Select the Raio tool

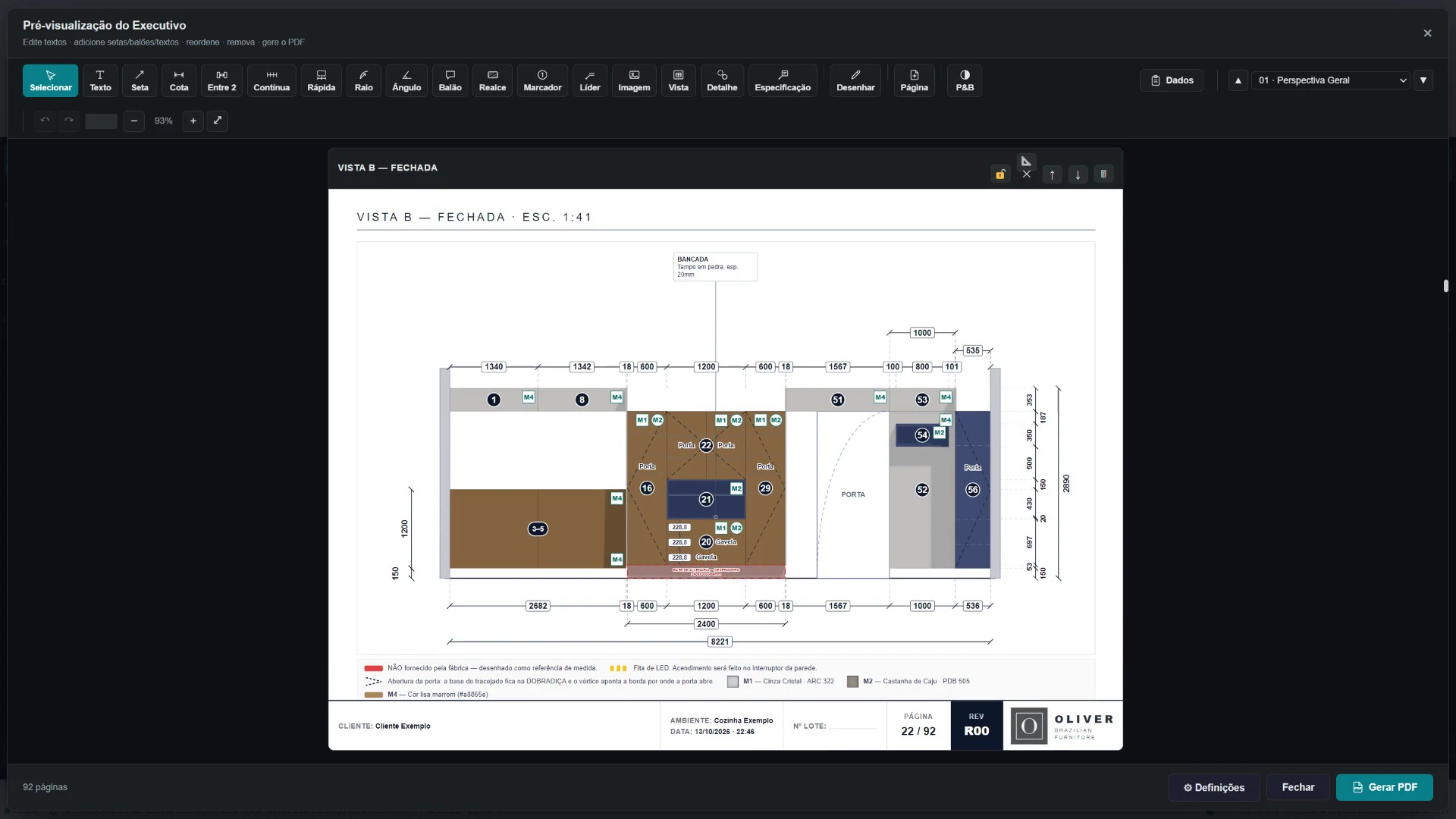pos(364,80)
